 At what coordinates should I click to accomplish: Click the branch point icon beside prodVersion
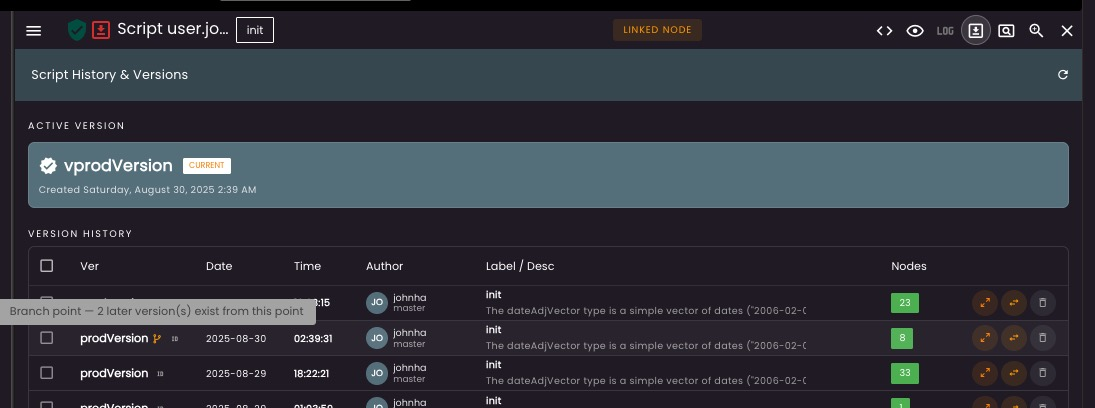[x=157, y=339]
